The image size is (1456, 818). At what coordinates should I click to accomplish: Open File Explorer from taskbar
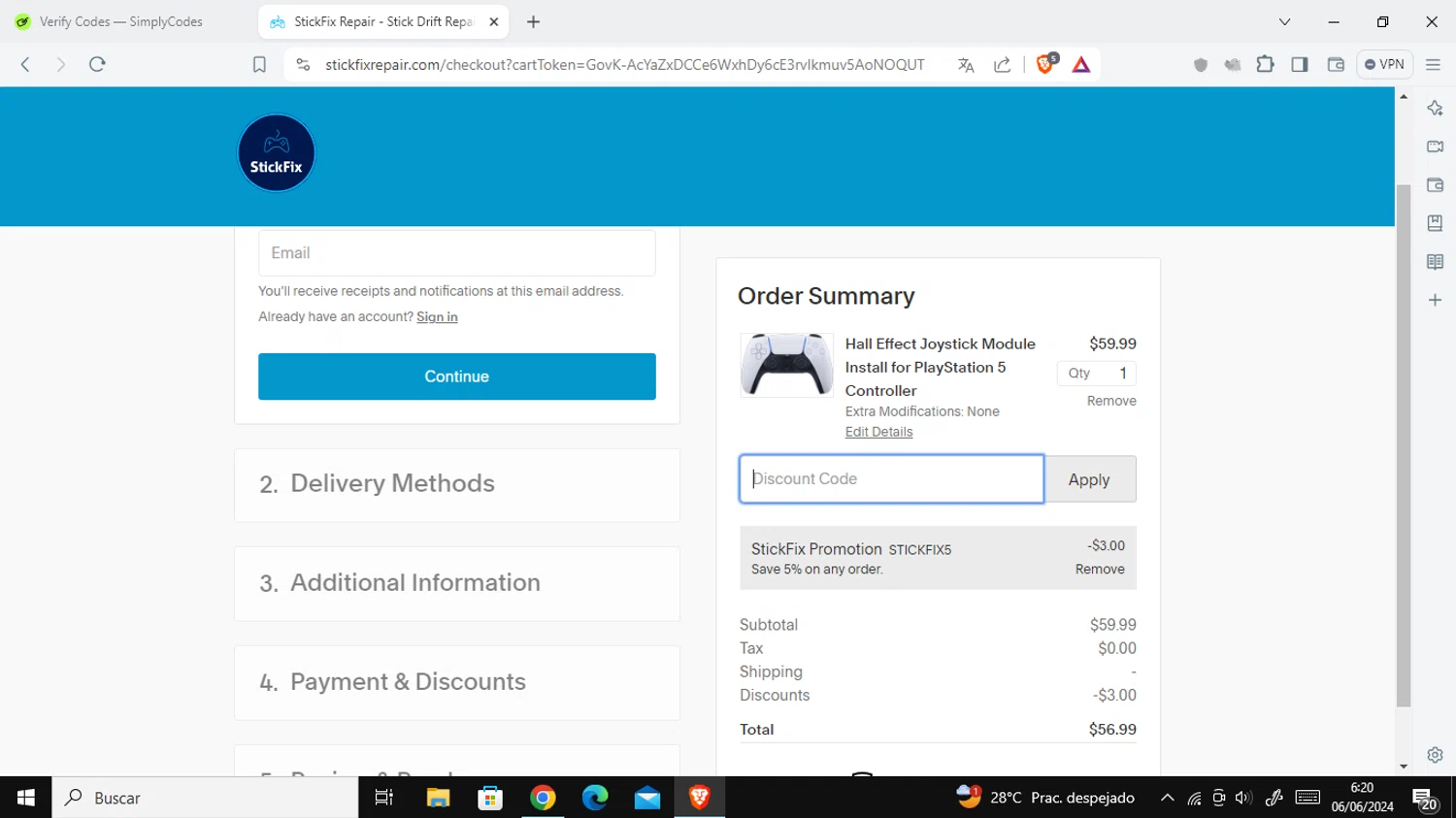tap(438, 798)
